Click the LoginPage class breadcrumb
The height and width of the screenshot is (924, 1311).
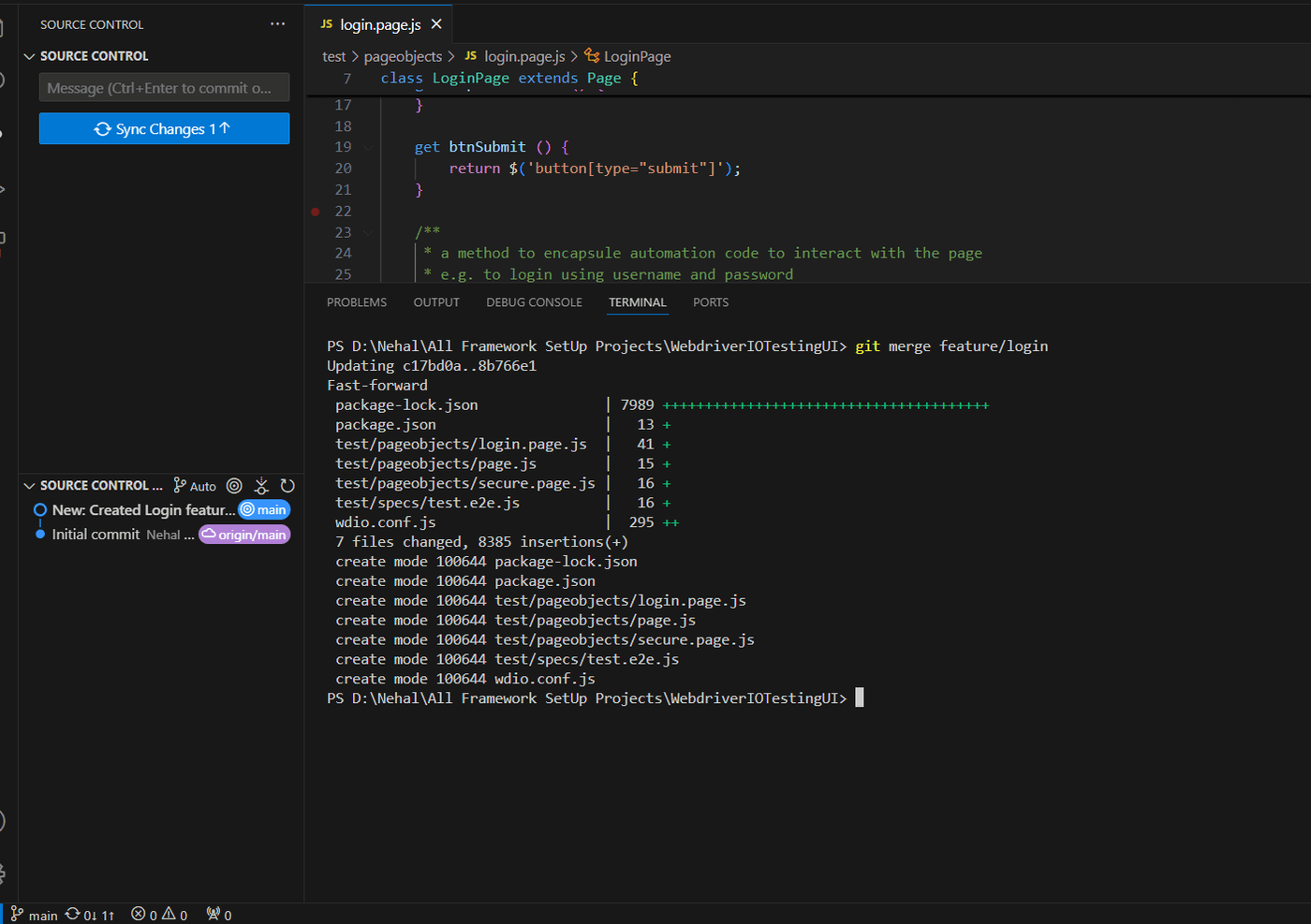click(x=627, y=57)
